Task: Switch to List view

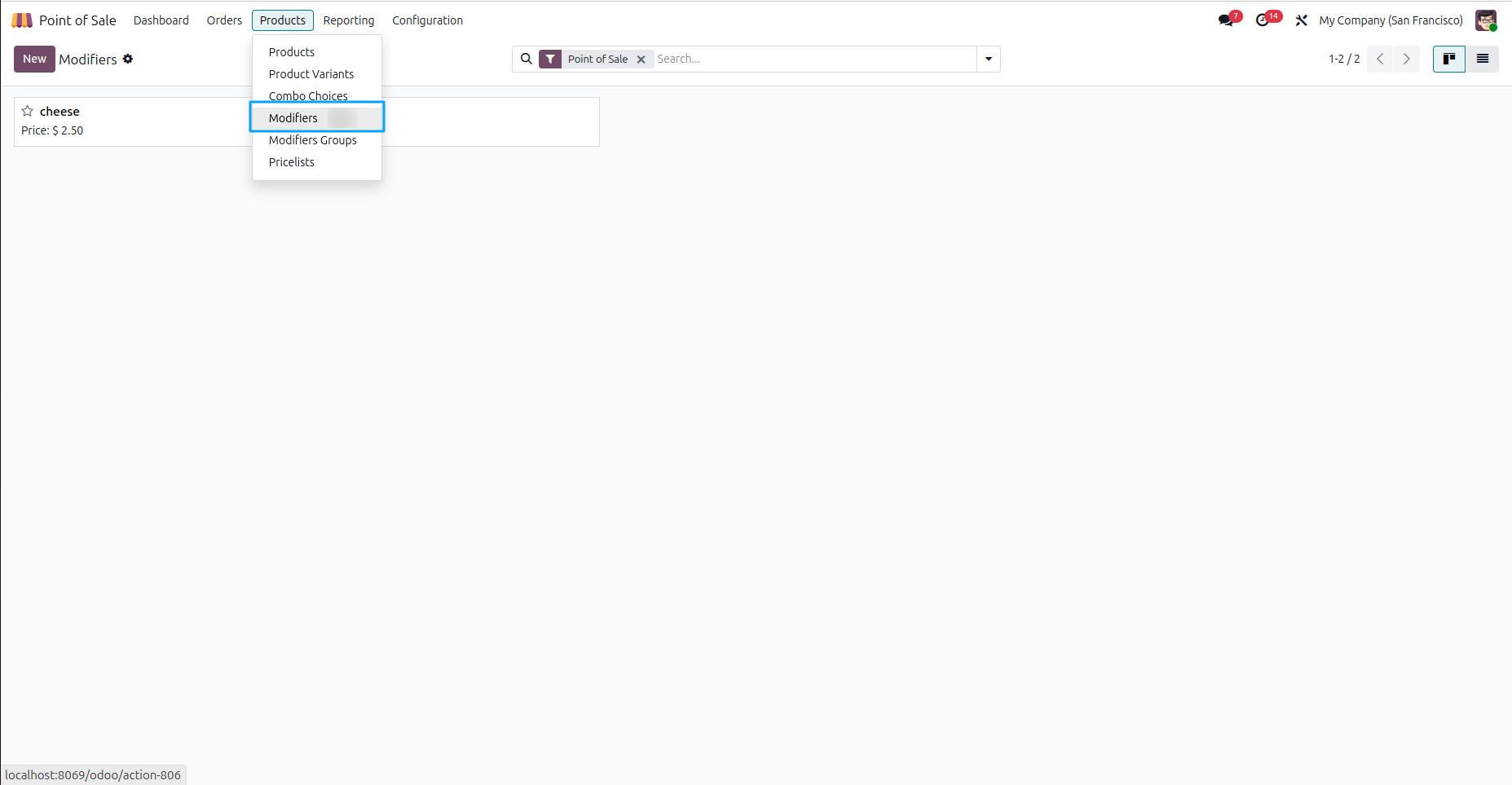Action: point(1483,59)
